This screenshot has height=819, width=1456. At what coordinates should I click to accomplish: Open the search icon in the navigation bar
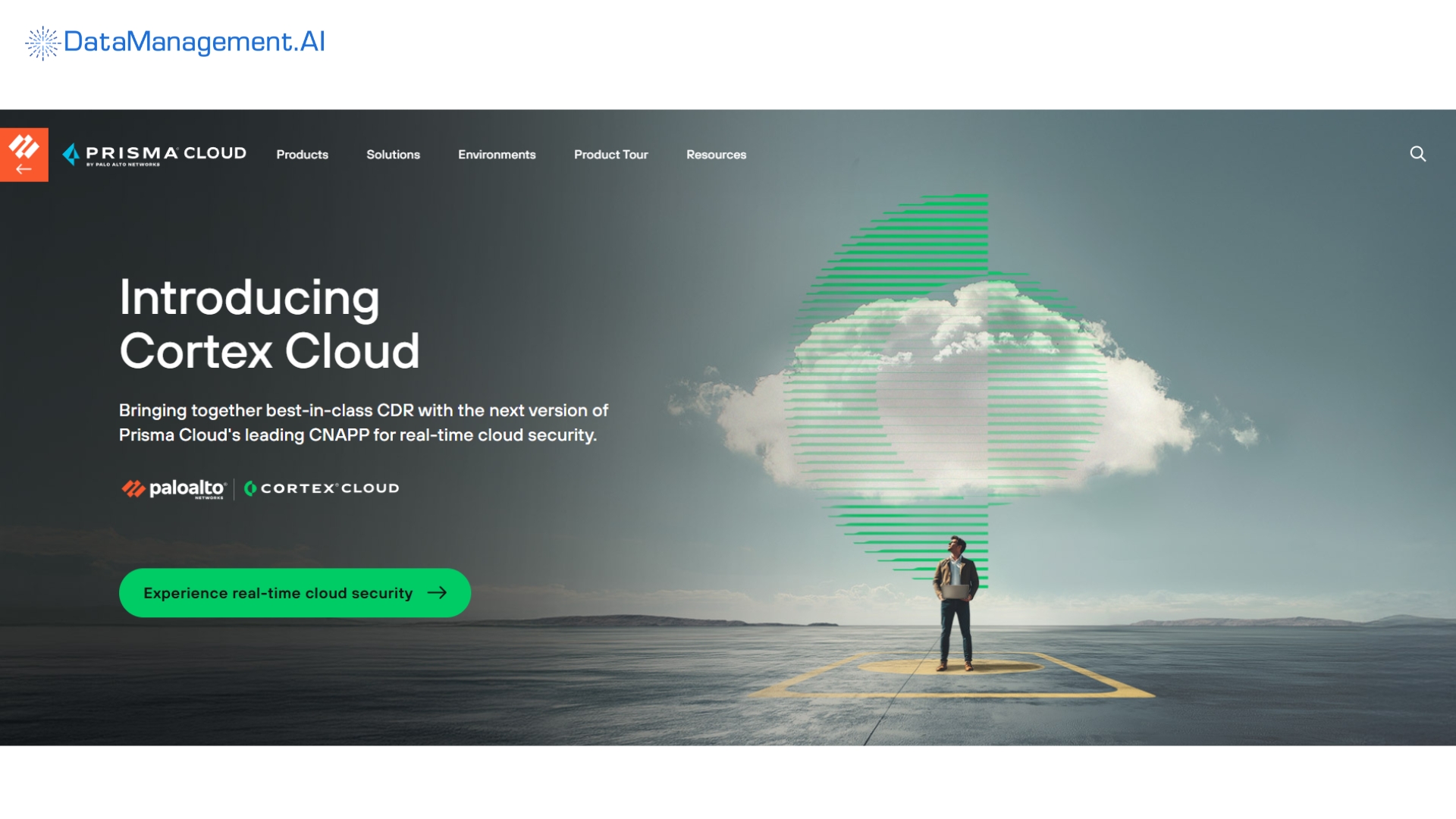(1418, 154)
